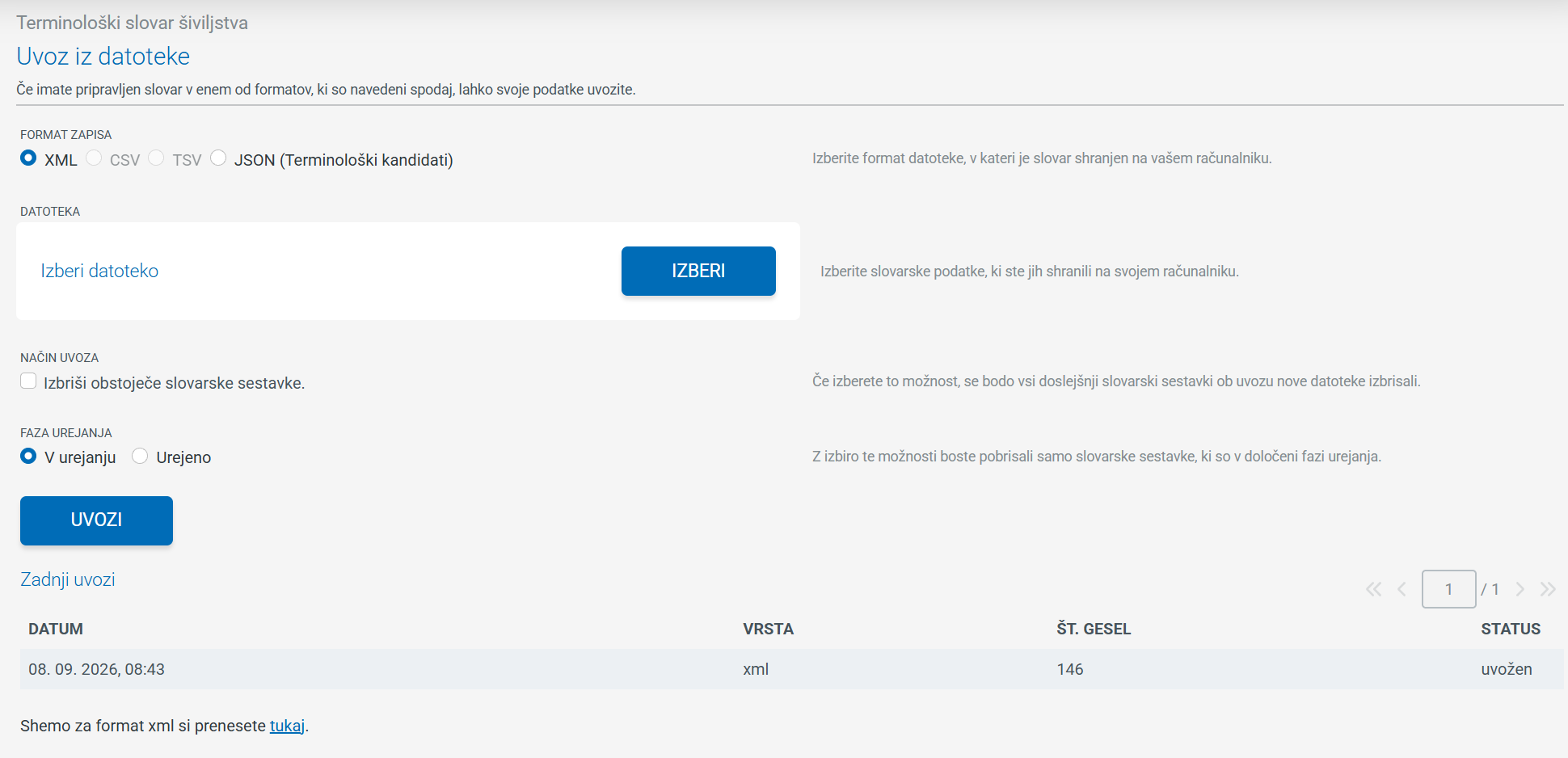Click the Zadnji uvozi heading

pos(68,579)
